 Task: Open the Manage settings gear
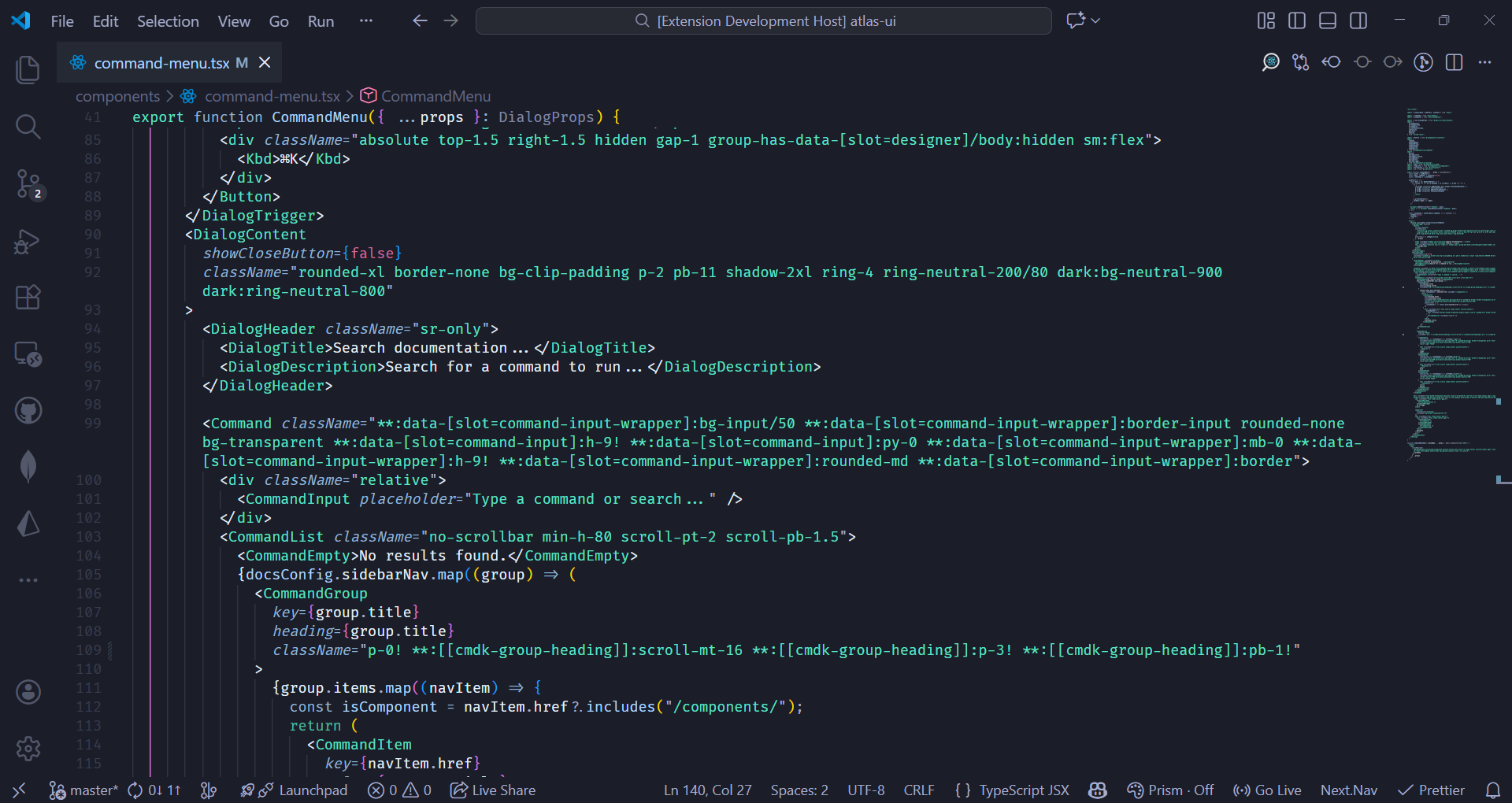[x=28, y=748]
